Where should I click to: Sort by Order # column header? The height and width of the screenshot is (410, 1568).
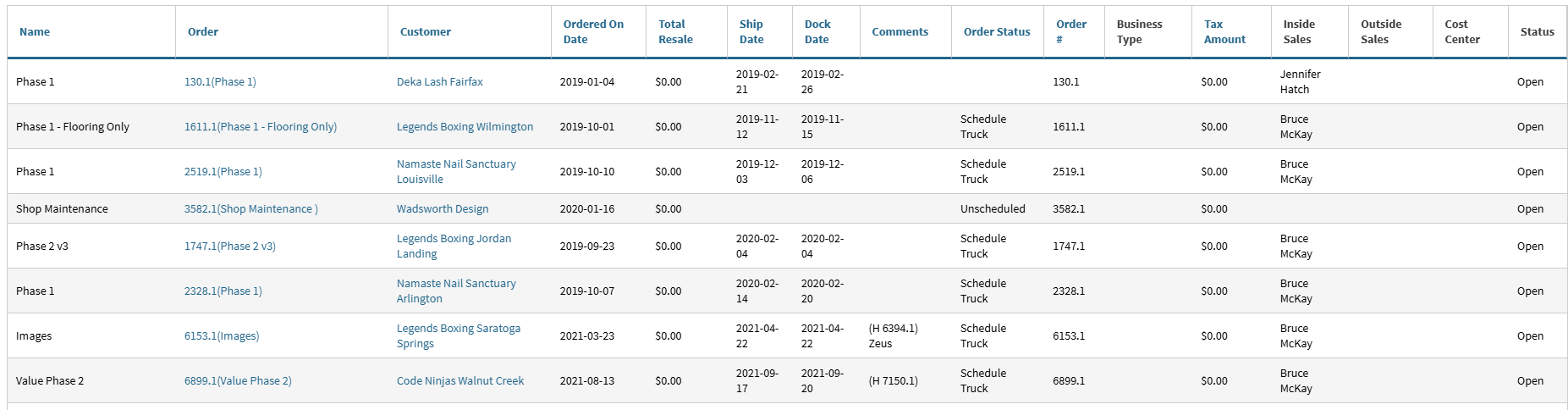coord(1071,32)
